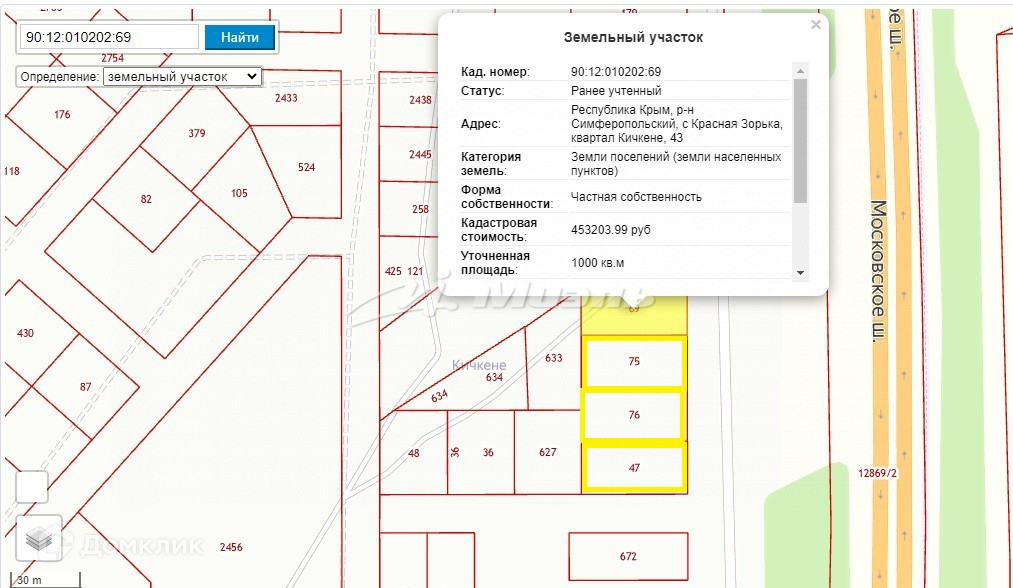
Task: Select parcel 379 on the map
Action: pyautogui.click(x=197, y=133)
